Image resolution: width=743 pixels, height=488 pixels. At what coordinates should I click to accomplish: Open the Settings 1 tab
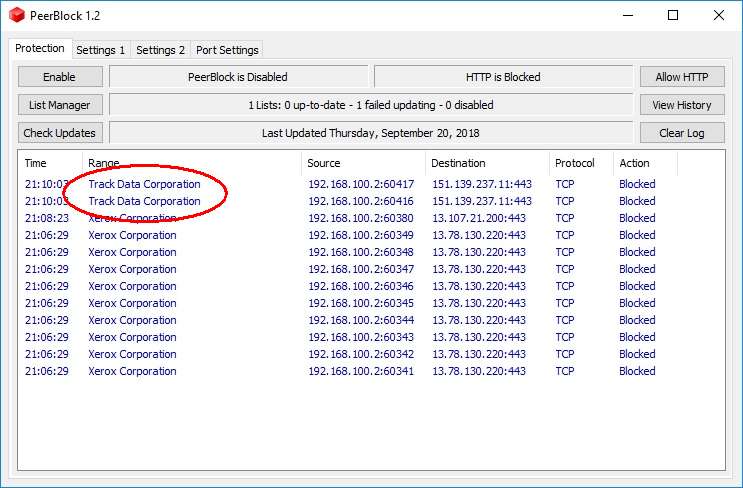tap(100, 50)
